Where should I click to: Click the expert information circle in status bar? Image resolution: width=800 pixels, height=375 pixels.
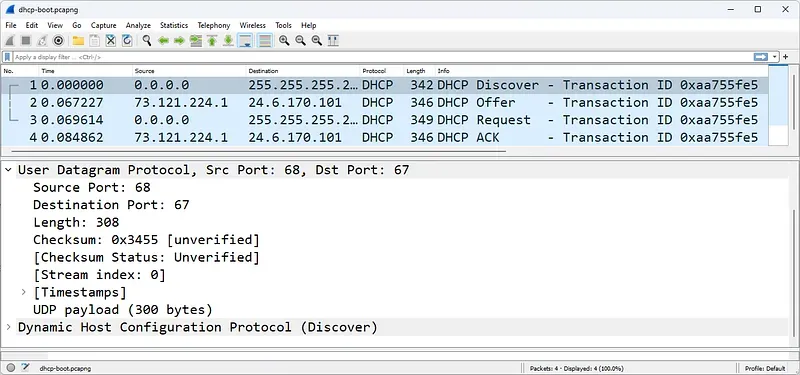tap(11, 368)
